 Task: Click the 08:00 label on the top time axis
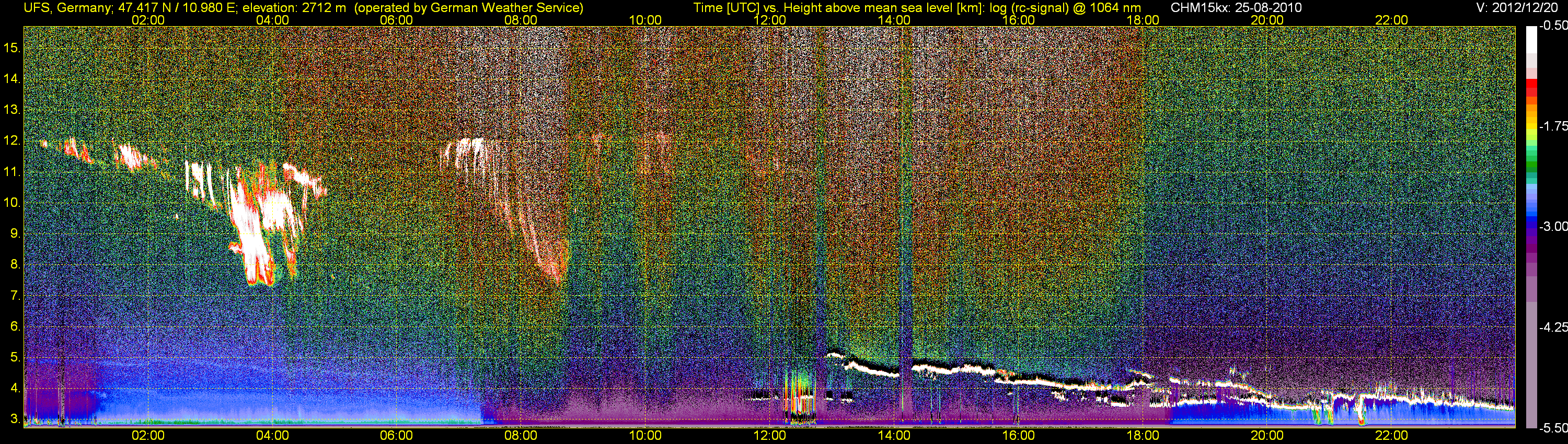(x=521, y=20)
